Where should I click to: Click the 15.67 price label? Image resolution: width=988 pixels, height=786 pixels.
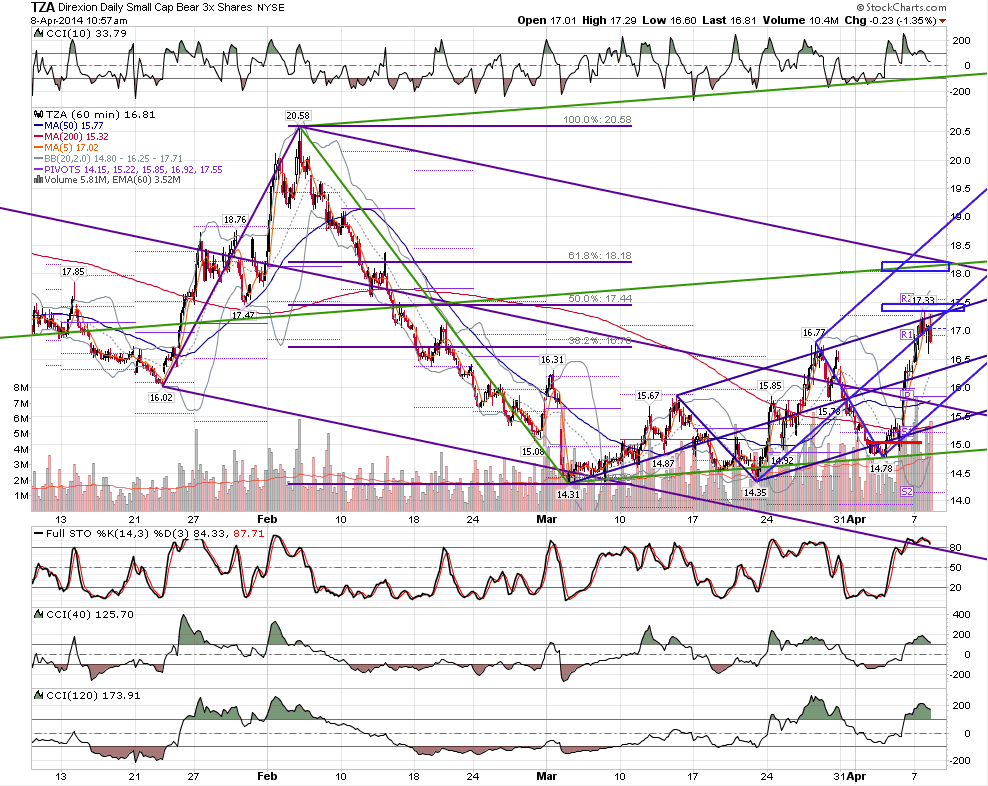(648, 395)
